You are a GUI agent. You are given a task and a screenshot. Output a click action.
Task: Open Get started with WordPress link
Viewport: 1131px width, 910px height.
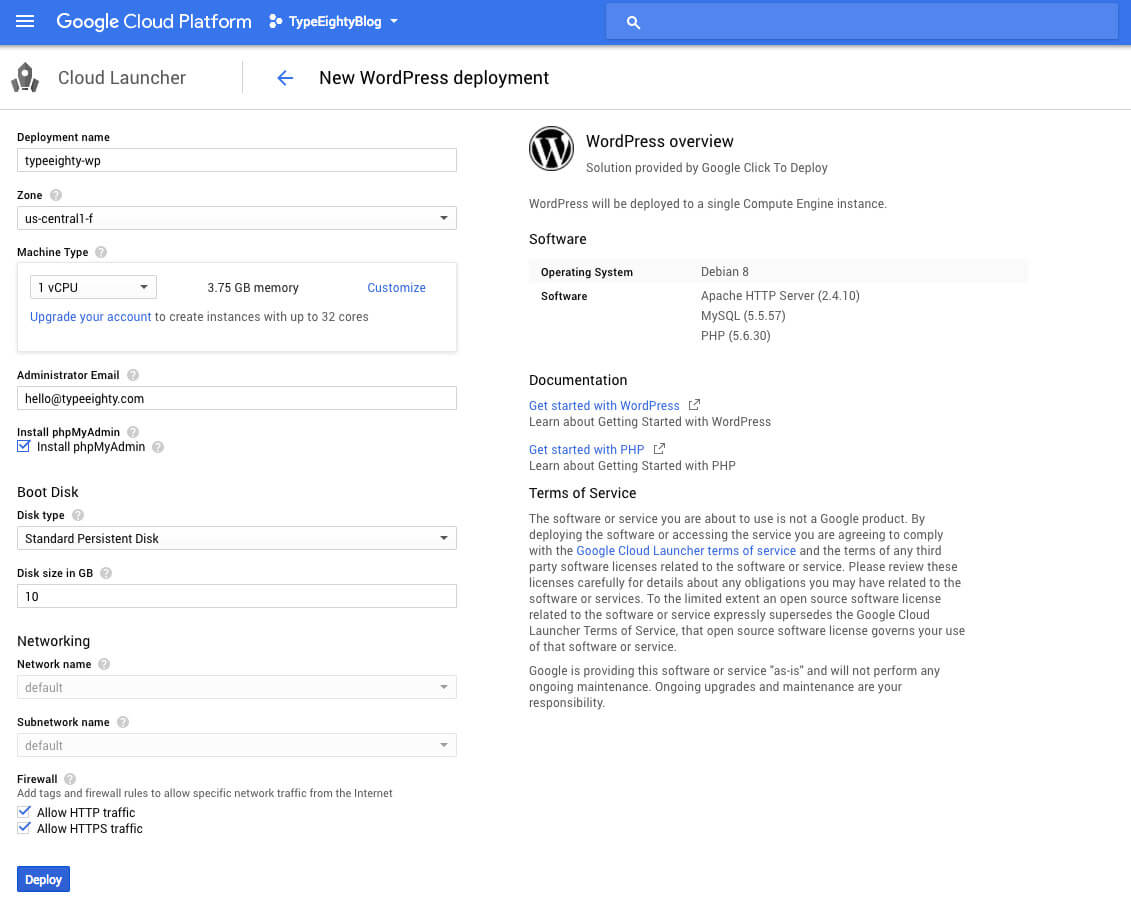[x=604, y=405]
